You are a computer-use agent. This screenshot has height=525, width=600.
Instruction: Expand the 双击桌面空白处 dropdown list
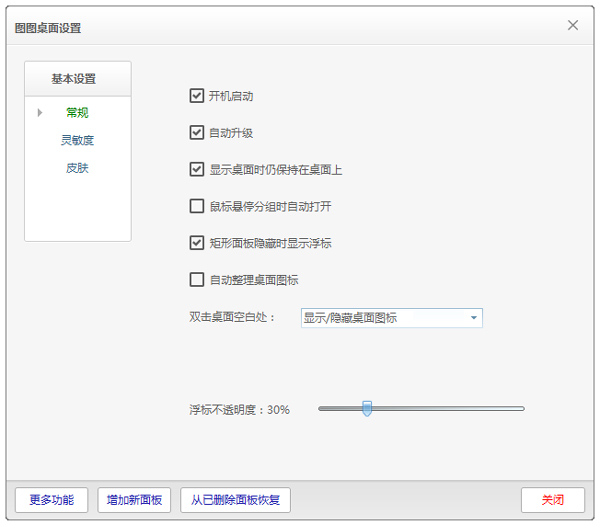tap(473, 318)
